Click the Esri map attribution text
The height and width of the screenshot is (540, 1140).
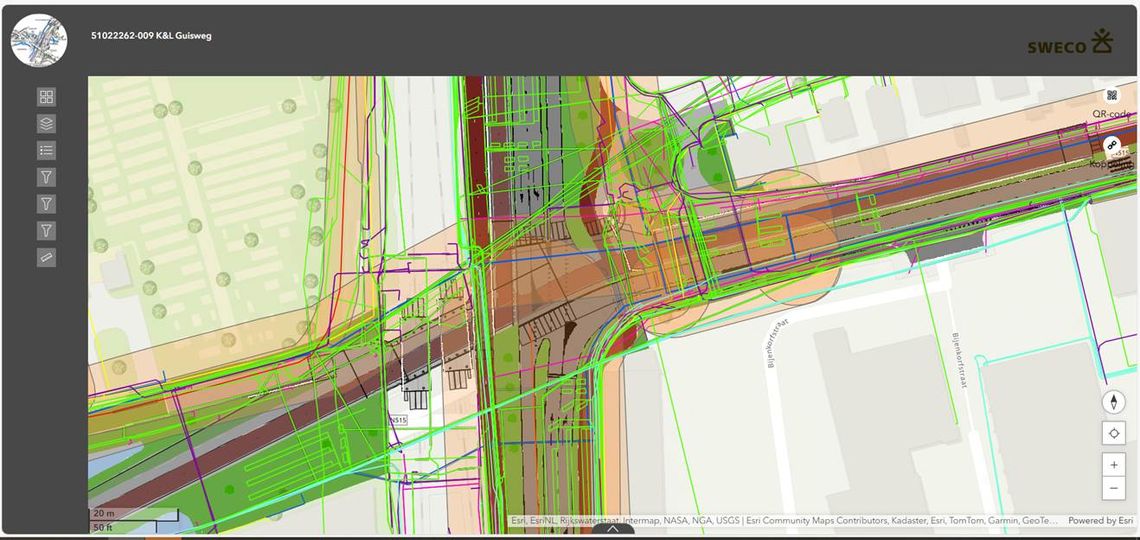pos(784,521)
